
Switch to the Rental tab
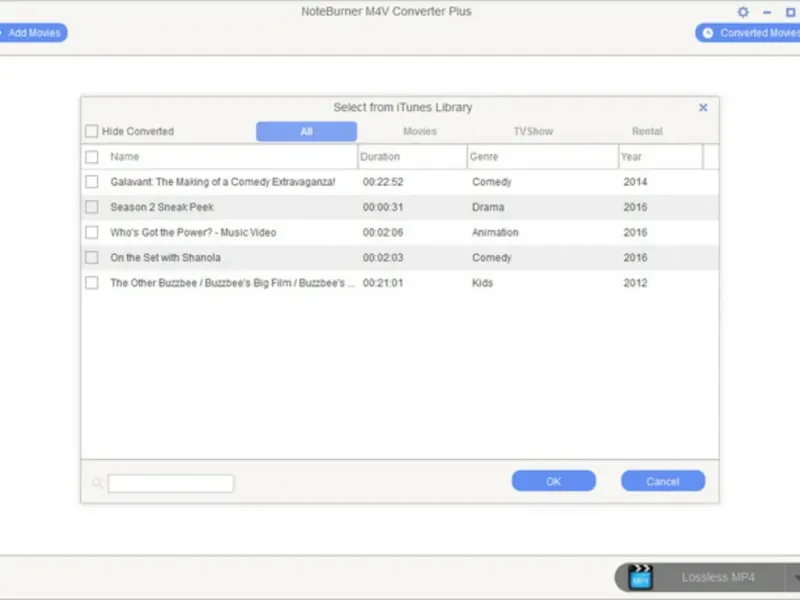tap(647, 131)
